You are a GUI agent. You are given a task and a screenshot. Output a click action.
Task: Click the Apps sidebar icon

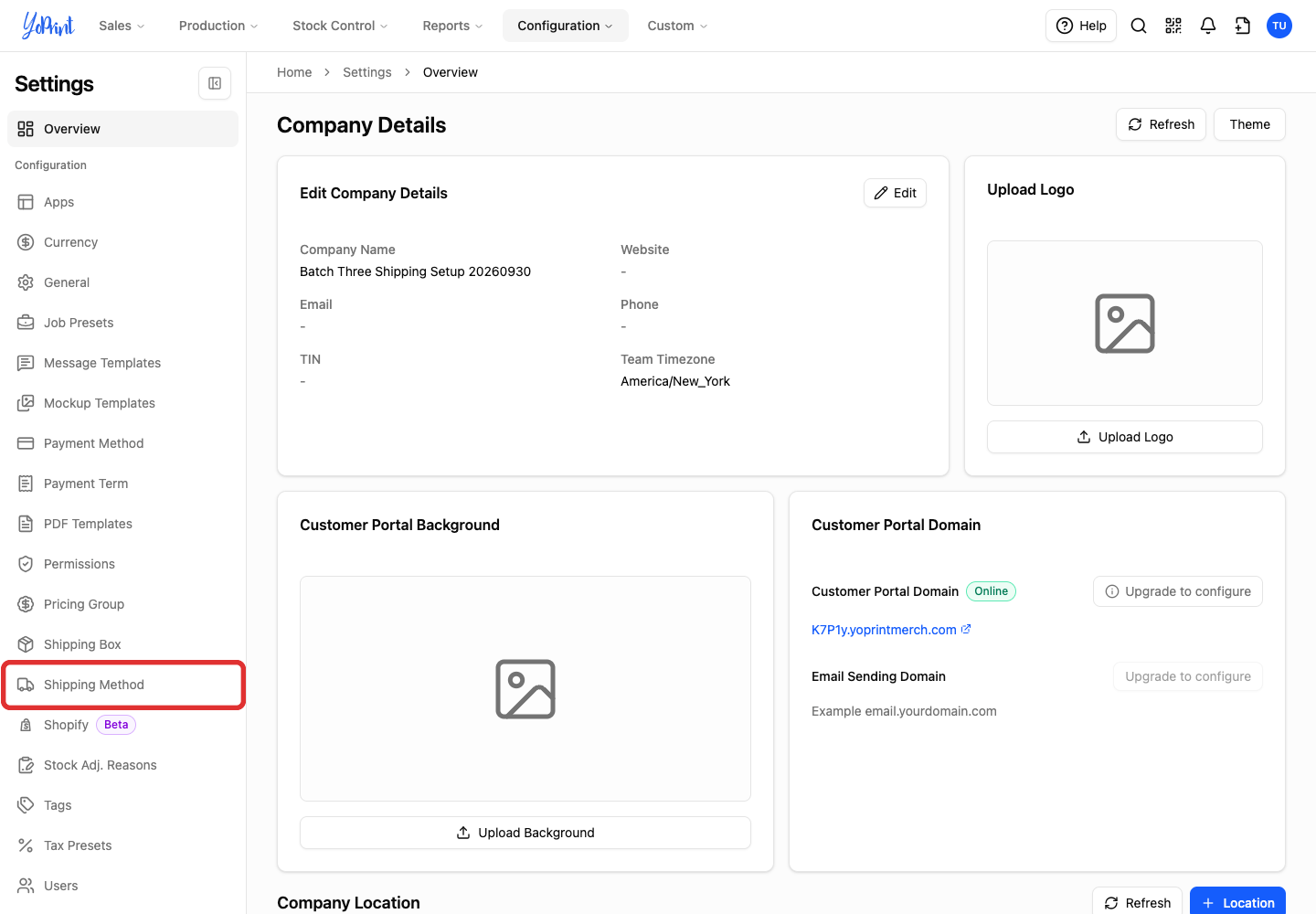click(x=26, y=202)
